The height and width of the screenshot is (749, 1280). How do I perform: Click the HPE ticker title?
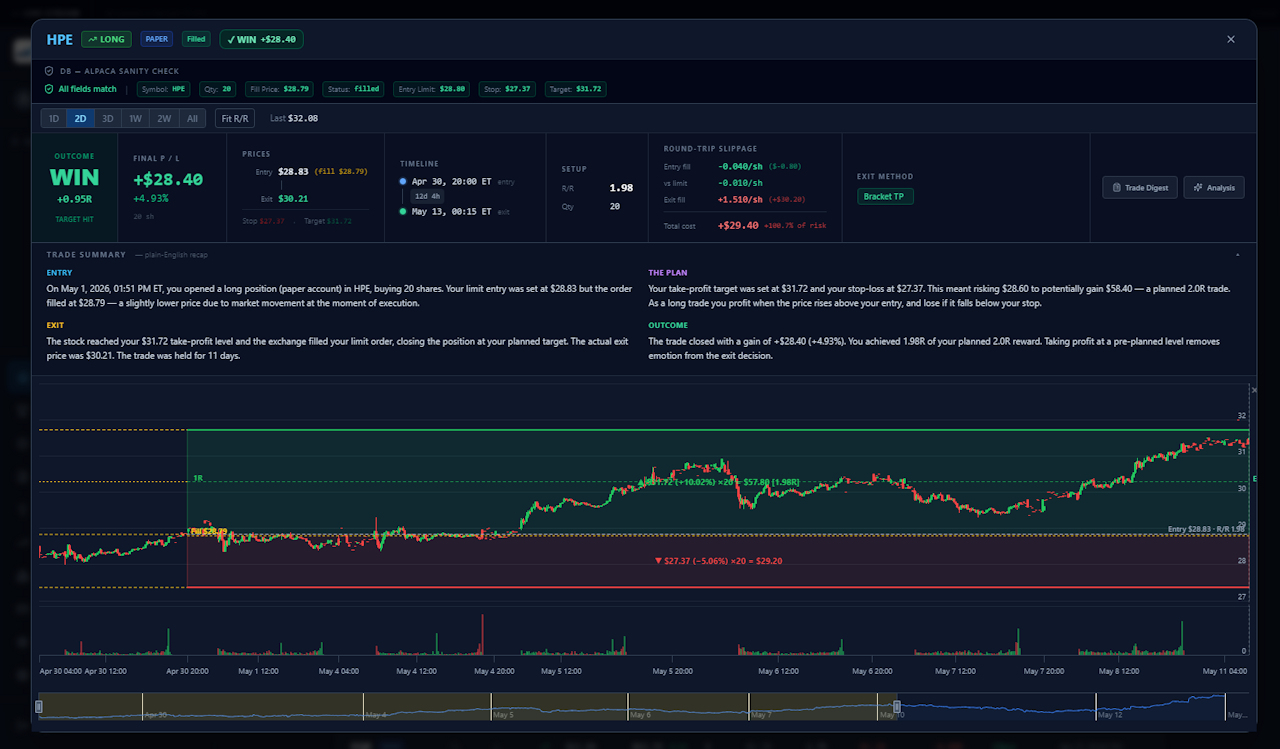click(x=60, y=39)
